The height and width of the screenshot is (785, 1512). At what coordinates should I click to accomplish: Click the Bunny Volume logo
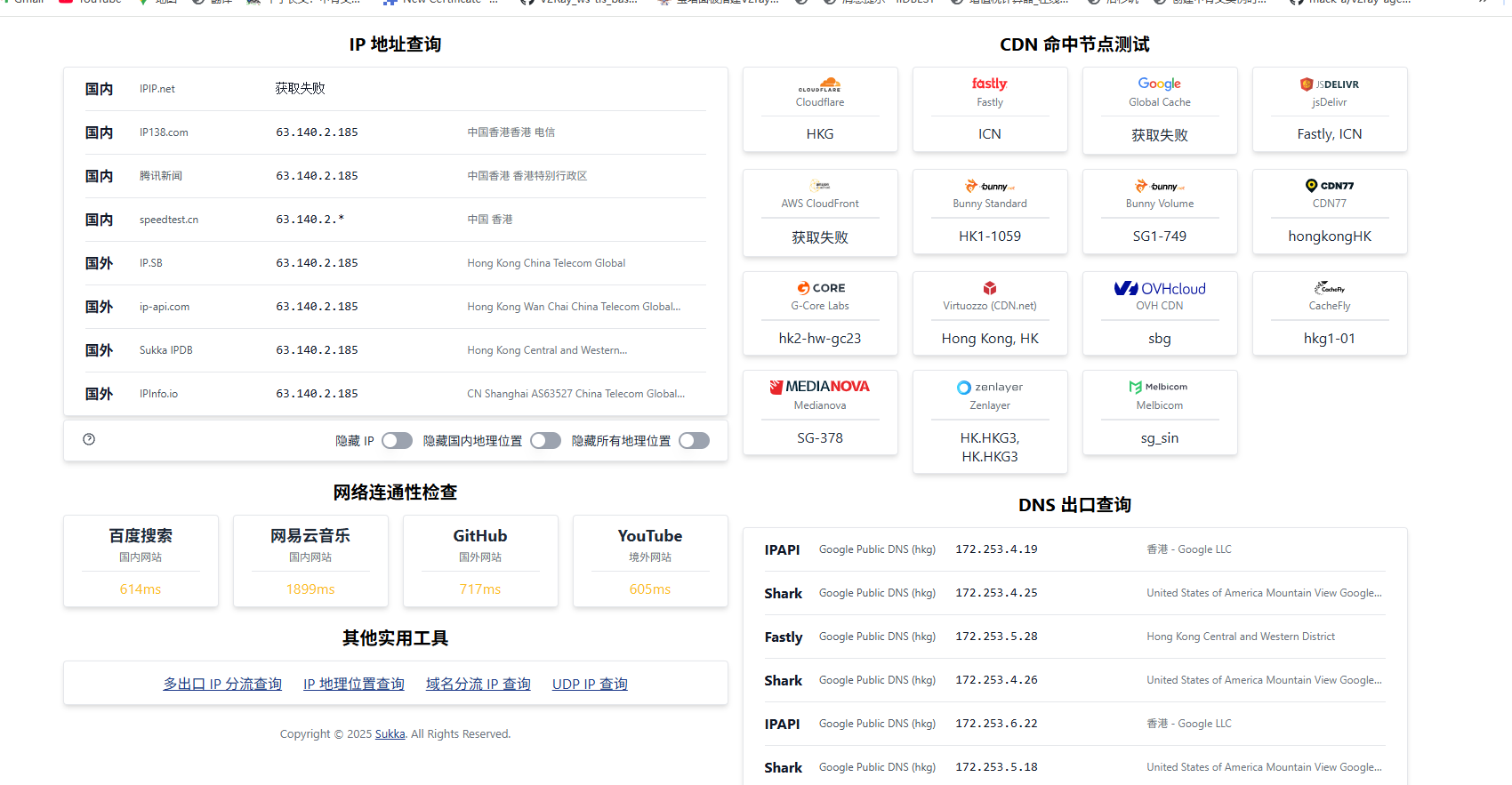(1159, 186)
